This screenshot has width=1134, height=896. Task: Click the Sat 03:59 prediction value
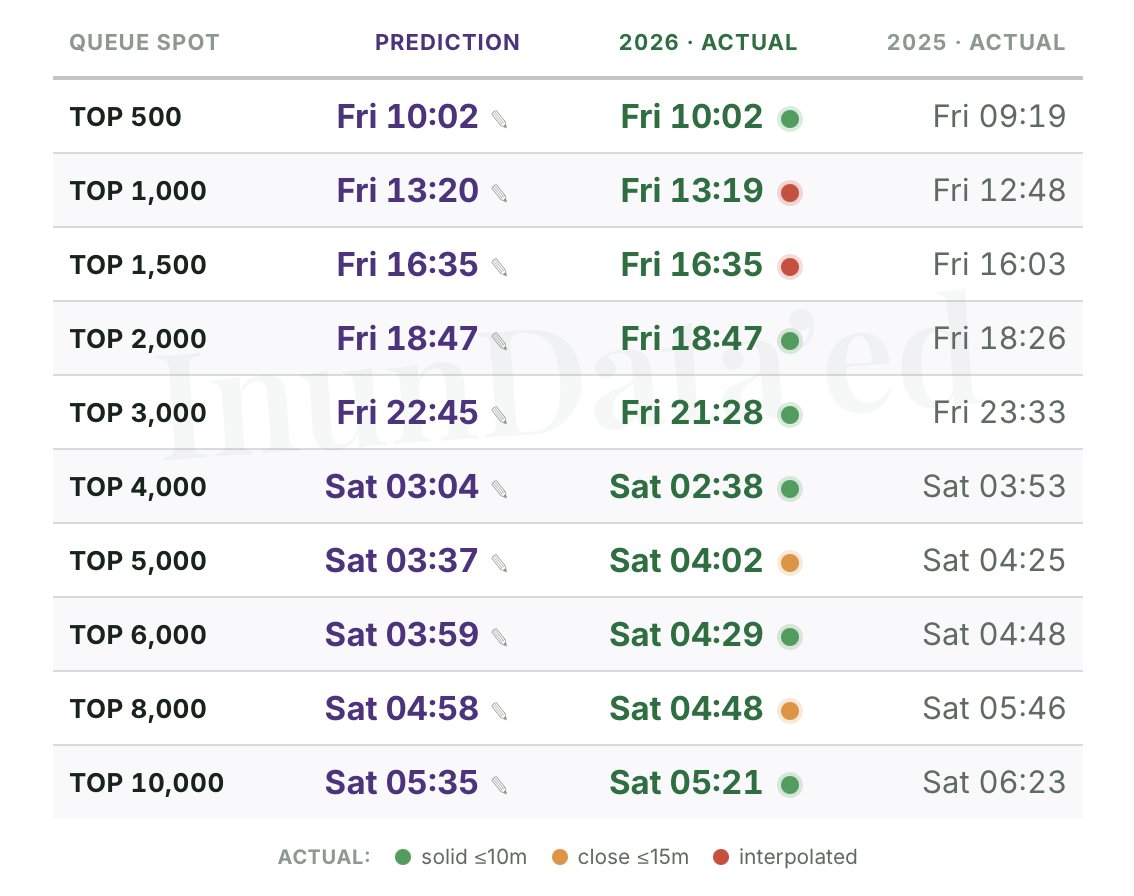tap(401, 635)
